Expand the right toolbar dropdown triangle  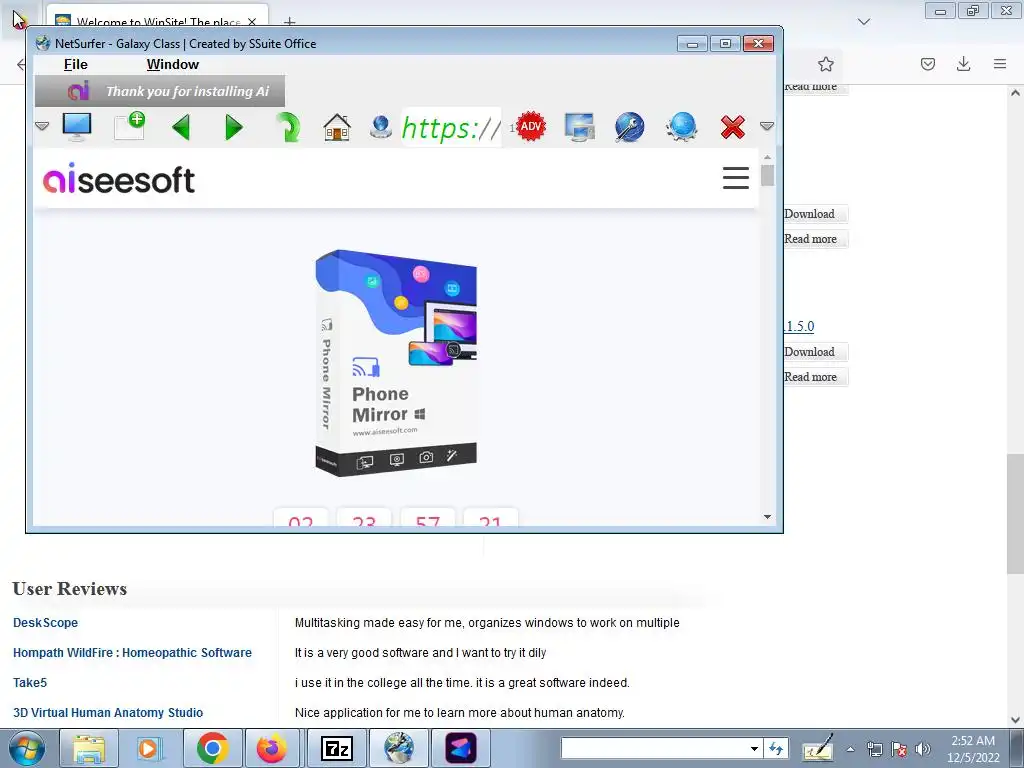point(767,126)
